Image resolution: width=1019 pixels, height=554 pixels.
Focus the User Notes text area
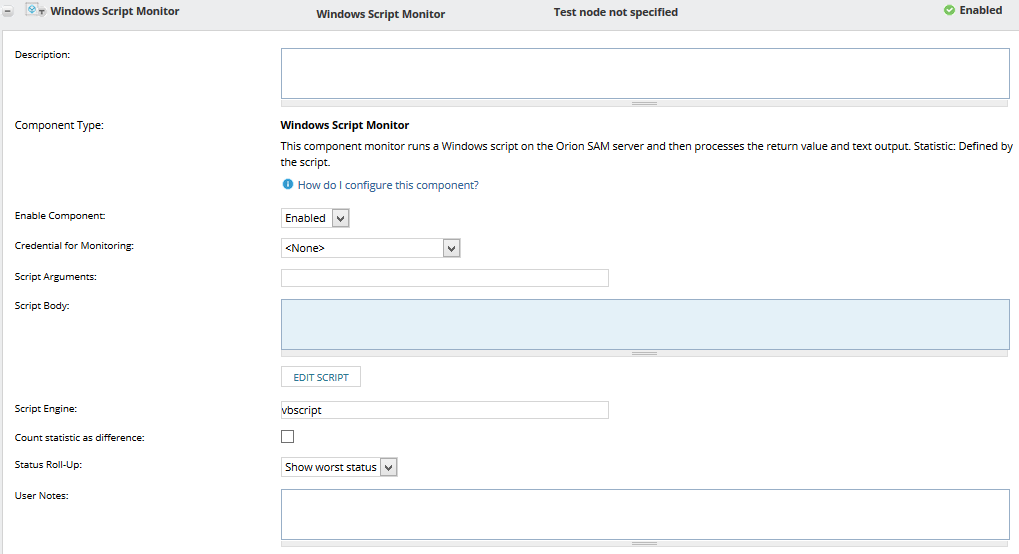pos(645,514)
